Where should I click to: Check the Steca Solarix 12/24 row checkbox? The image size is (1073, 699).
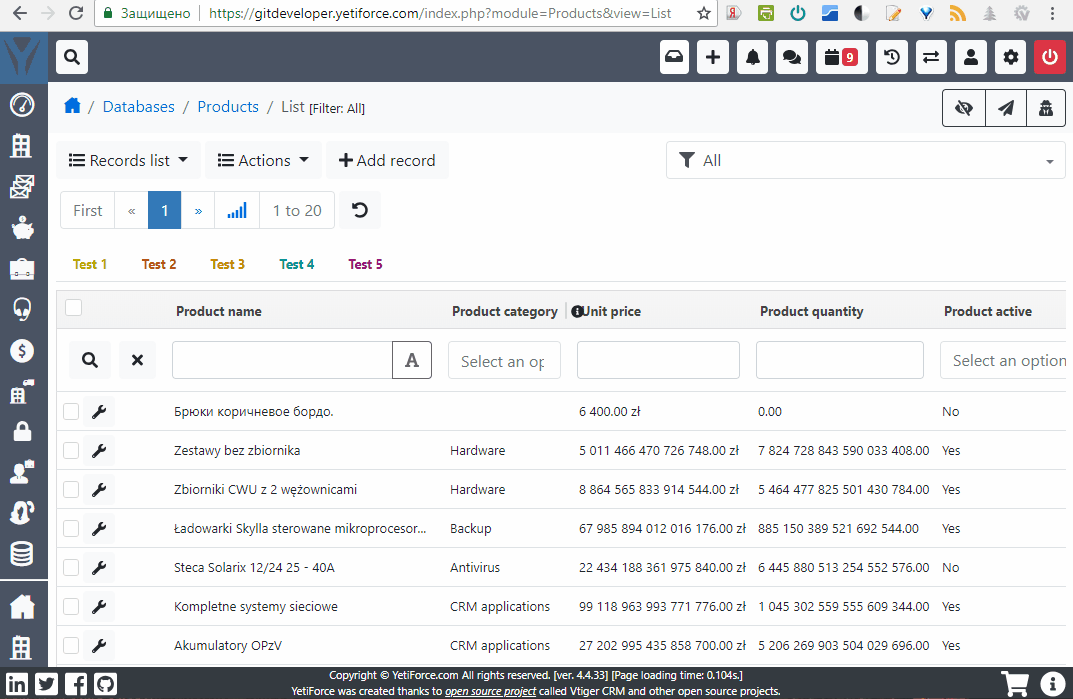pos(71,568)
